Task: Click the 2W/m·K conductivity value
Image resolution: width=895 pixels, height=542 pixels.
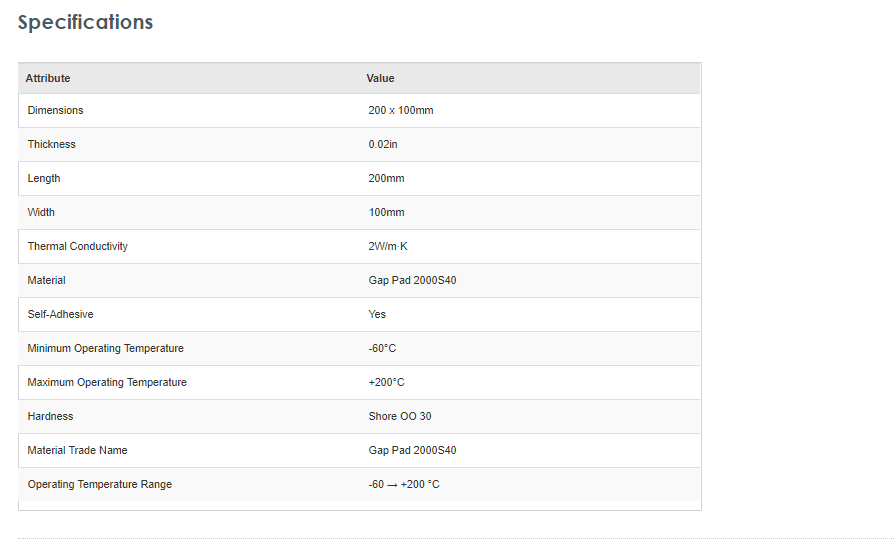Action: click(387, 246)
